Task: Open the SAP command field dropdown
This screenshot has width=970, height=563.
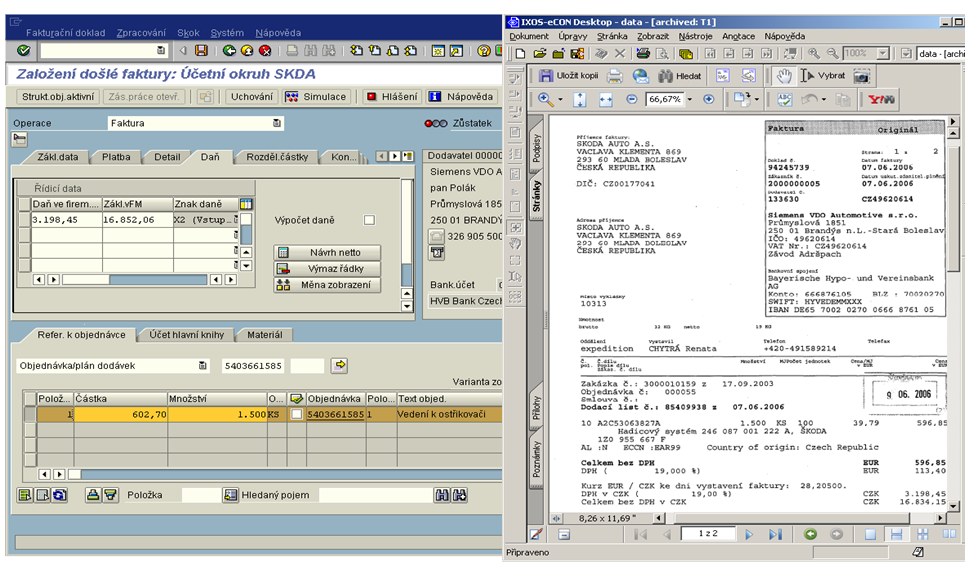Action: point(161,50)
